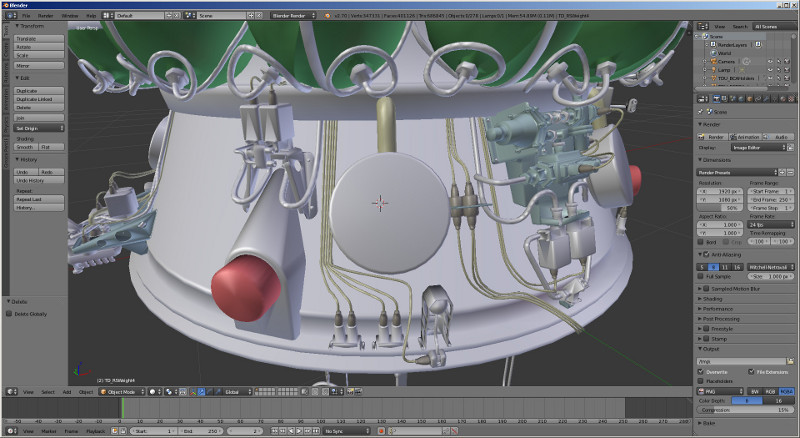800x438 pixels.
Task: Click the timeline record keyframe icon
Action: [x=381, y=431]
